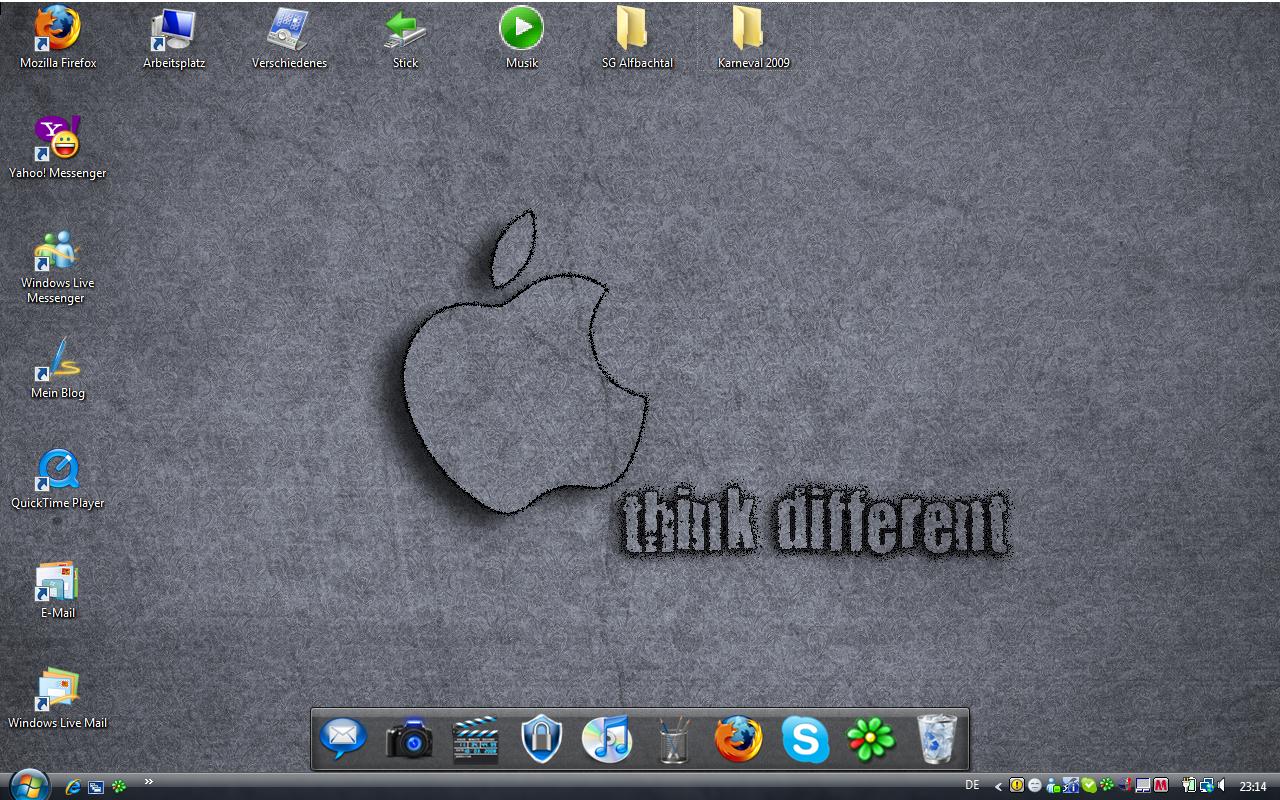Click the 23:14 clock in the taskbar
This screenshot has width=1280, height=800.
[1252, 786]
